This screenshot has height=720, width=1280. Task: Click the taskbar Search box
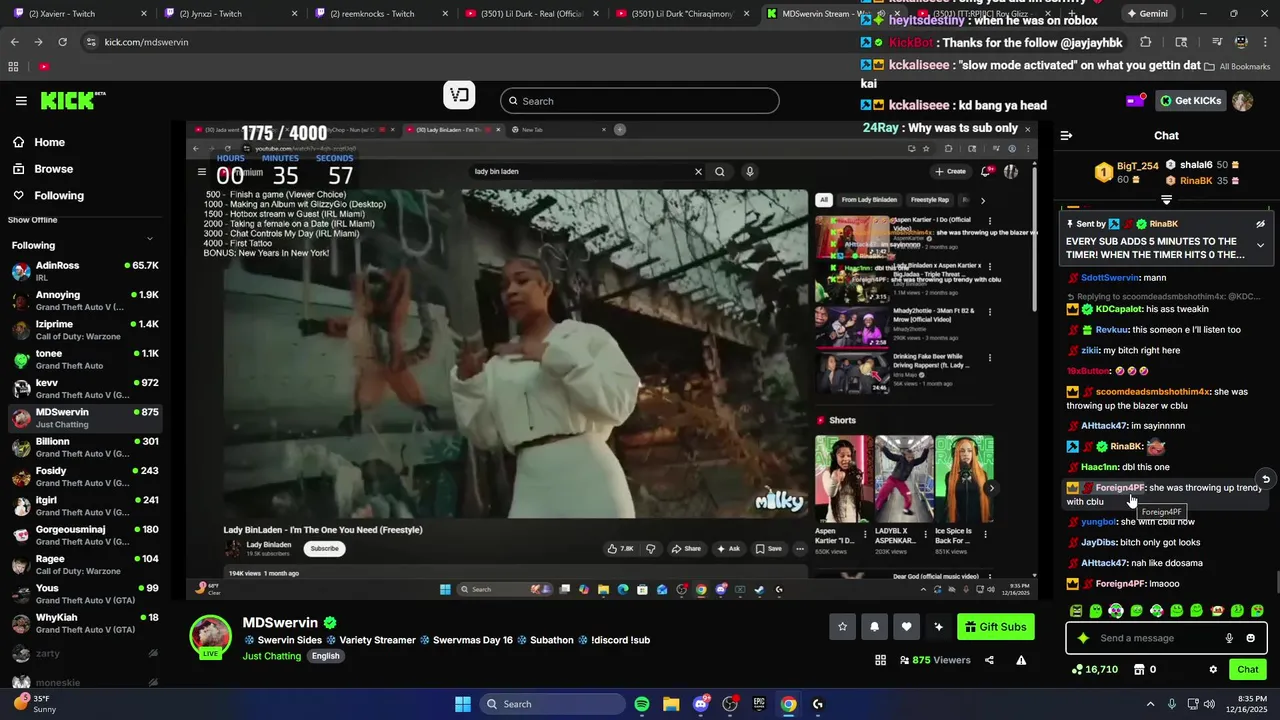pyautogui.click(x=550, y=704)
